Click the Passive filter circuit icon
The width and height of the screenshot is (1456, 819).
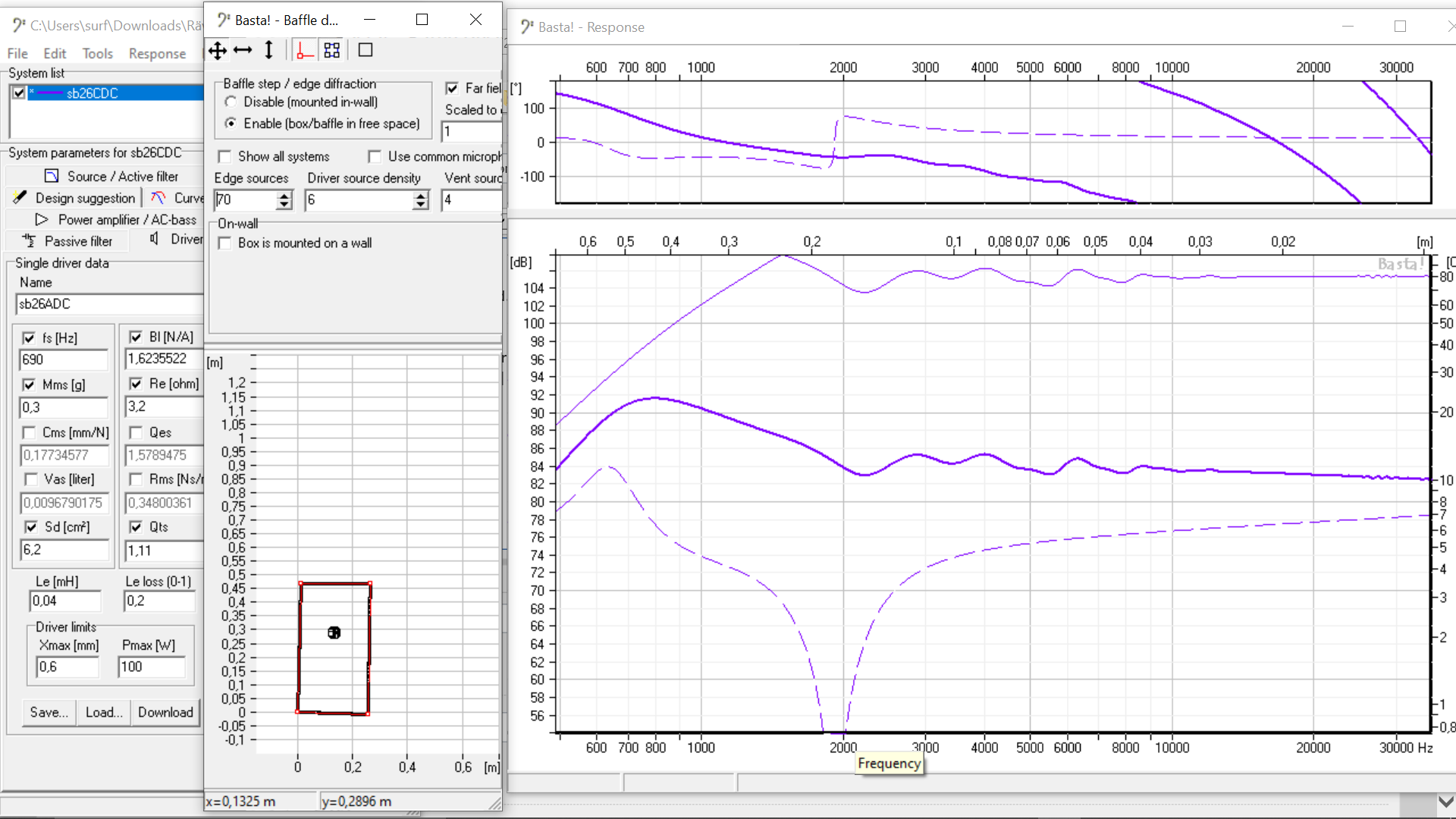coord(29,241)
